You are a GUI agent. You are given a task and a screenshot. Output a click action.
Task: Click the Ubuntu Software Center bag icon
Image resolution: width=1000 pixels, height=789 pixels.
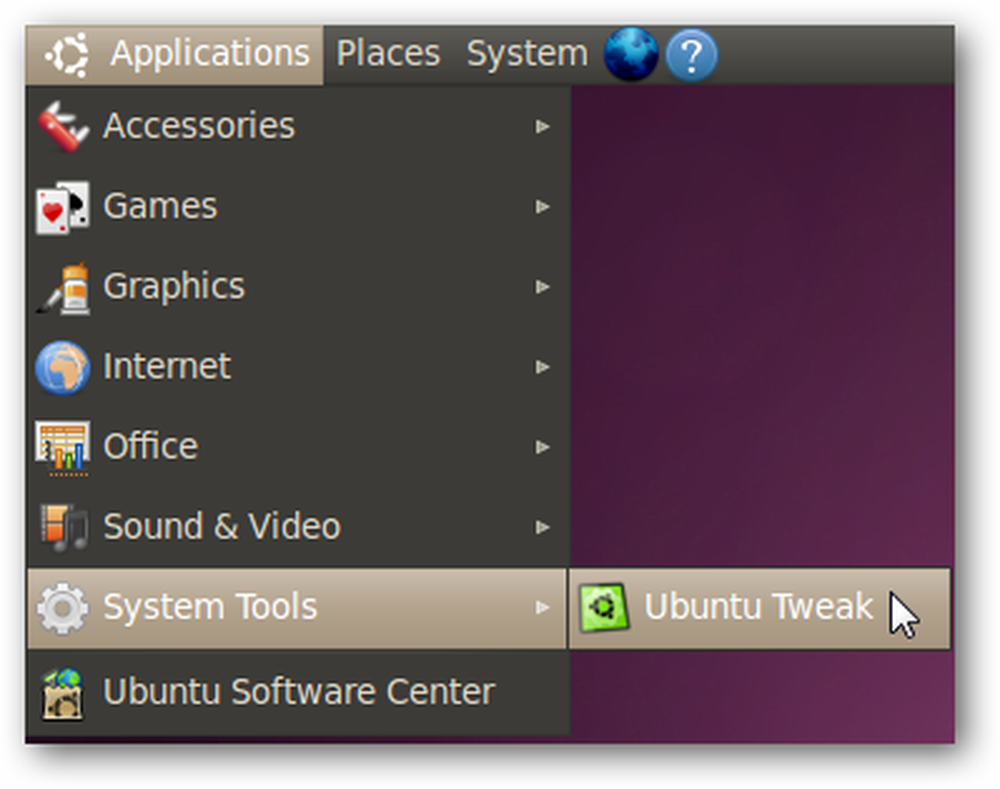point(62,694)
